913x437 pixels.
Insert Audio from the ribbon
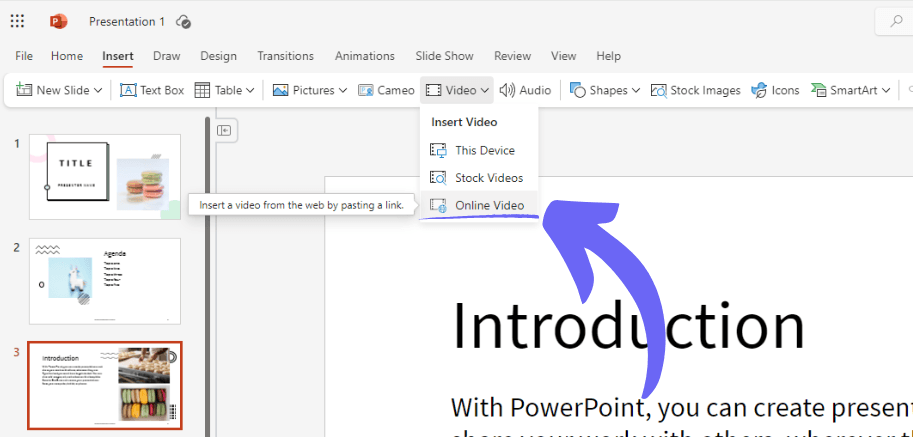525,90
